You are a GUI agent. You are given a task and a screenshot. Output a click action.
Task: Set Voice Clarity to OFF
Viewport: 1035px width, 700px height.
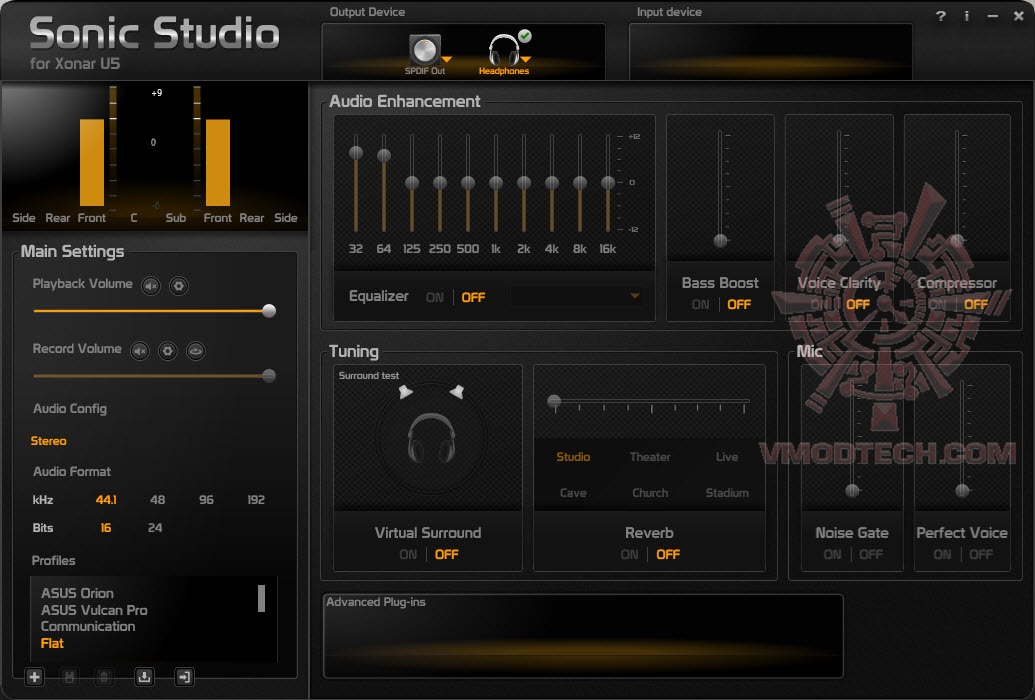tap(857, 304)
